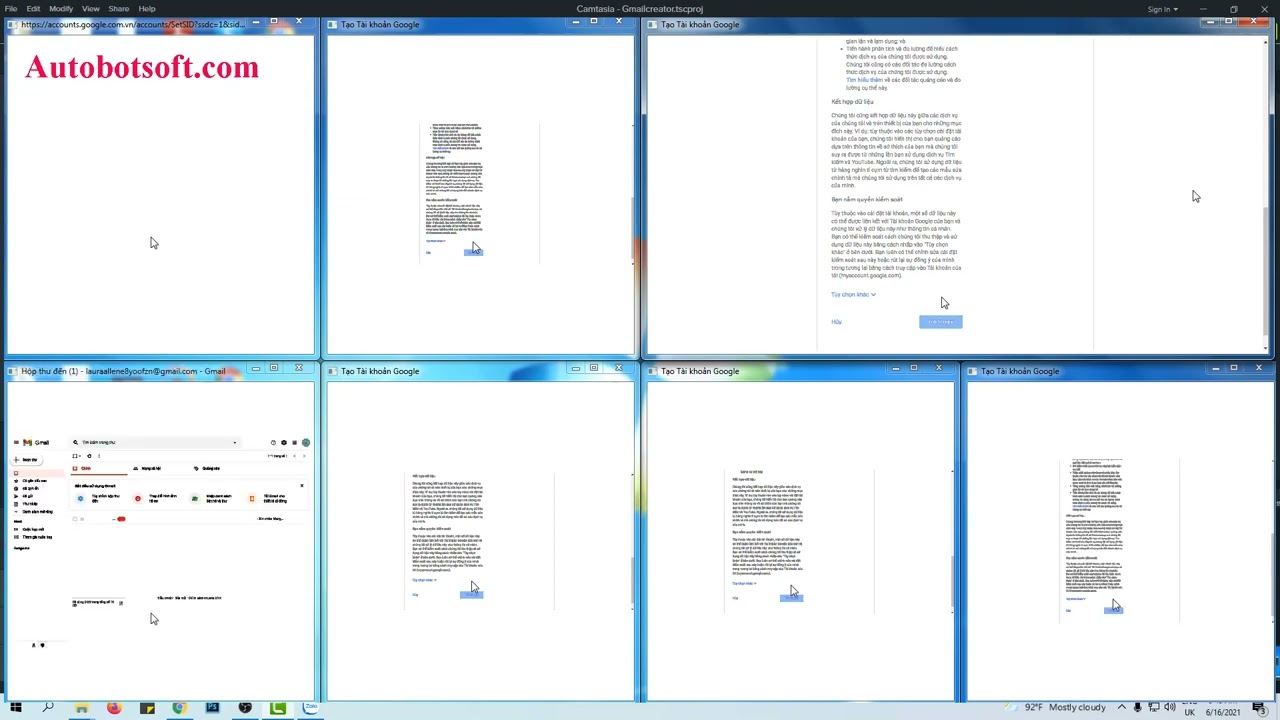This screenshot has height=720, width=1280.
Task: Click blue agree button in top-right window
Action: (940, 322)
